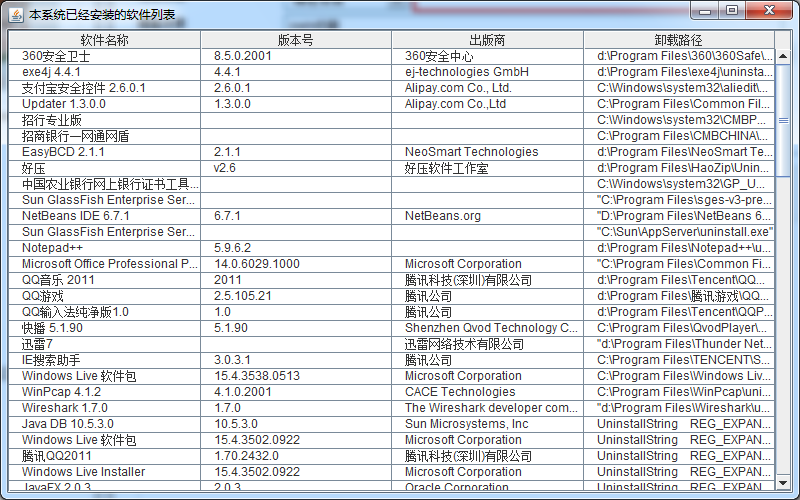This screenshot has height=500, width=800.
Task: Click publisher ej-technologies GmbH cell
Action: [x=487, y=72]
